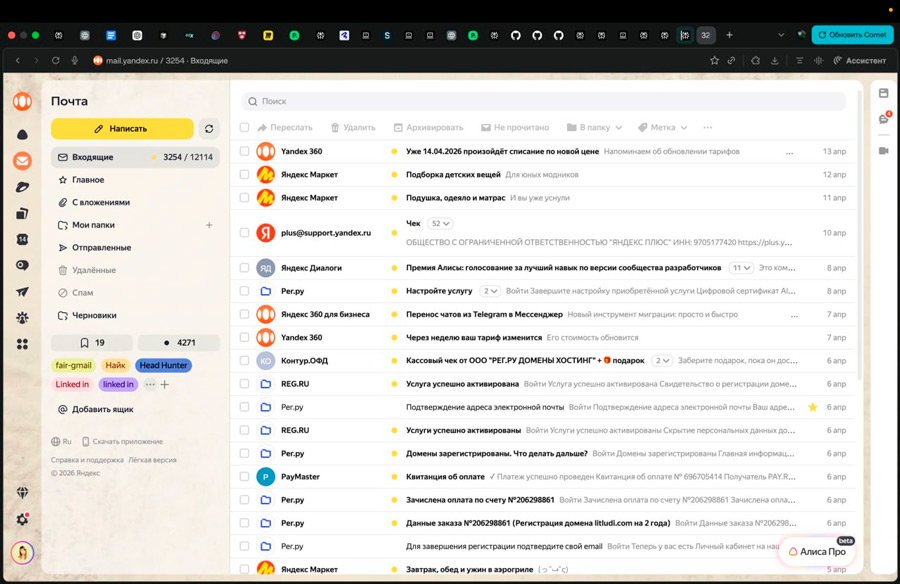The width and height of the screenshot is (900, 584).
Task: Expand the В папку dropdown
Action: [x=594, y=128]
